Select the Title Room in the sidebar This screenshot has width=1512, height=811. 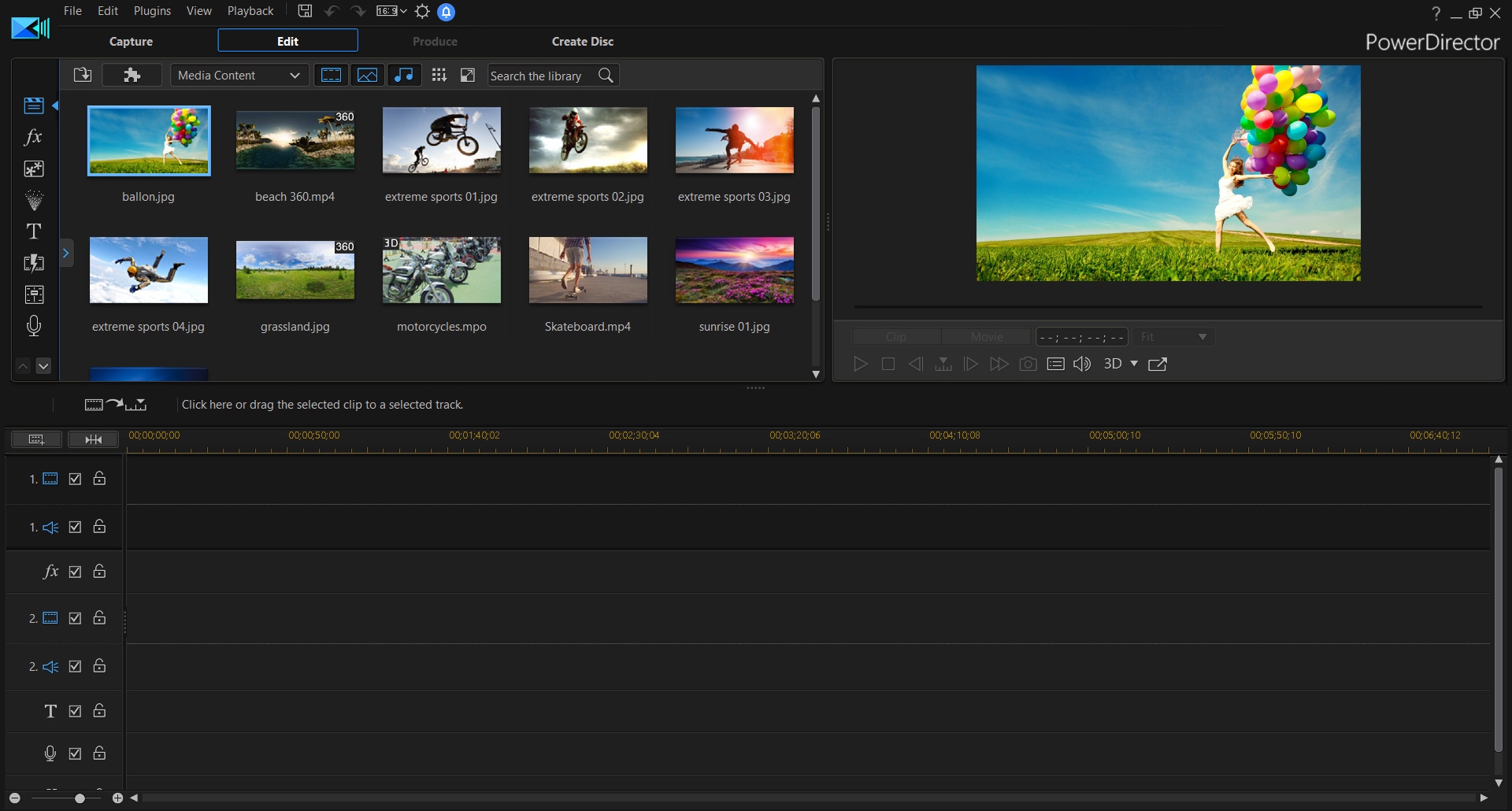(34, 231)
